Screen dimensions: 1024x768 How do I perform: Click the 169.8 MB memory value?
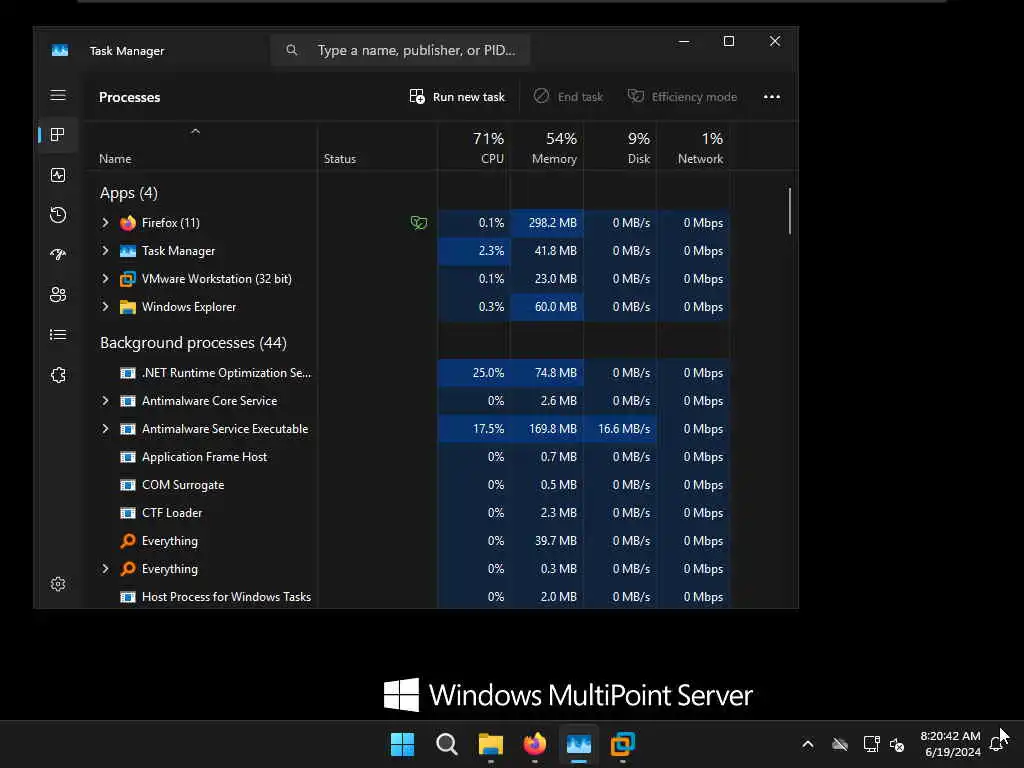click(553, 429)
